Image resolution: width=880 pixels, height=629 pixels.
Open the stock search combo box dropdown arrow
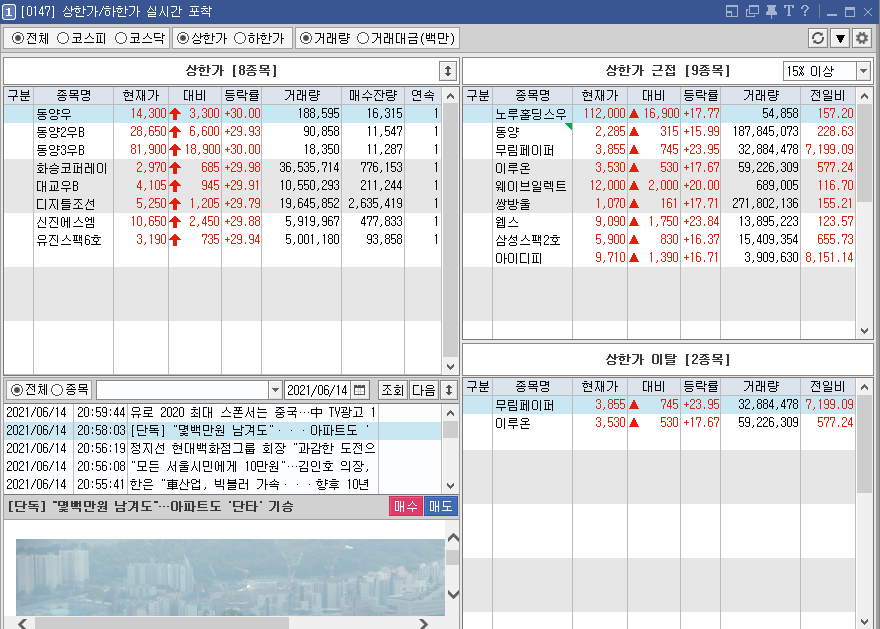tap(275, 389)
